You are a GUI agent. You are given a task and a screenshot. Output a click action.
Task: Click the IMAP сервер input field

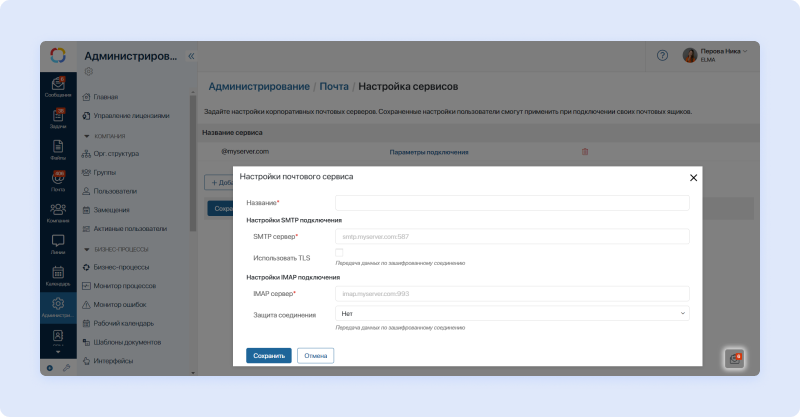[512, 294]
